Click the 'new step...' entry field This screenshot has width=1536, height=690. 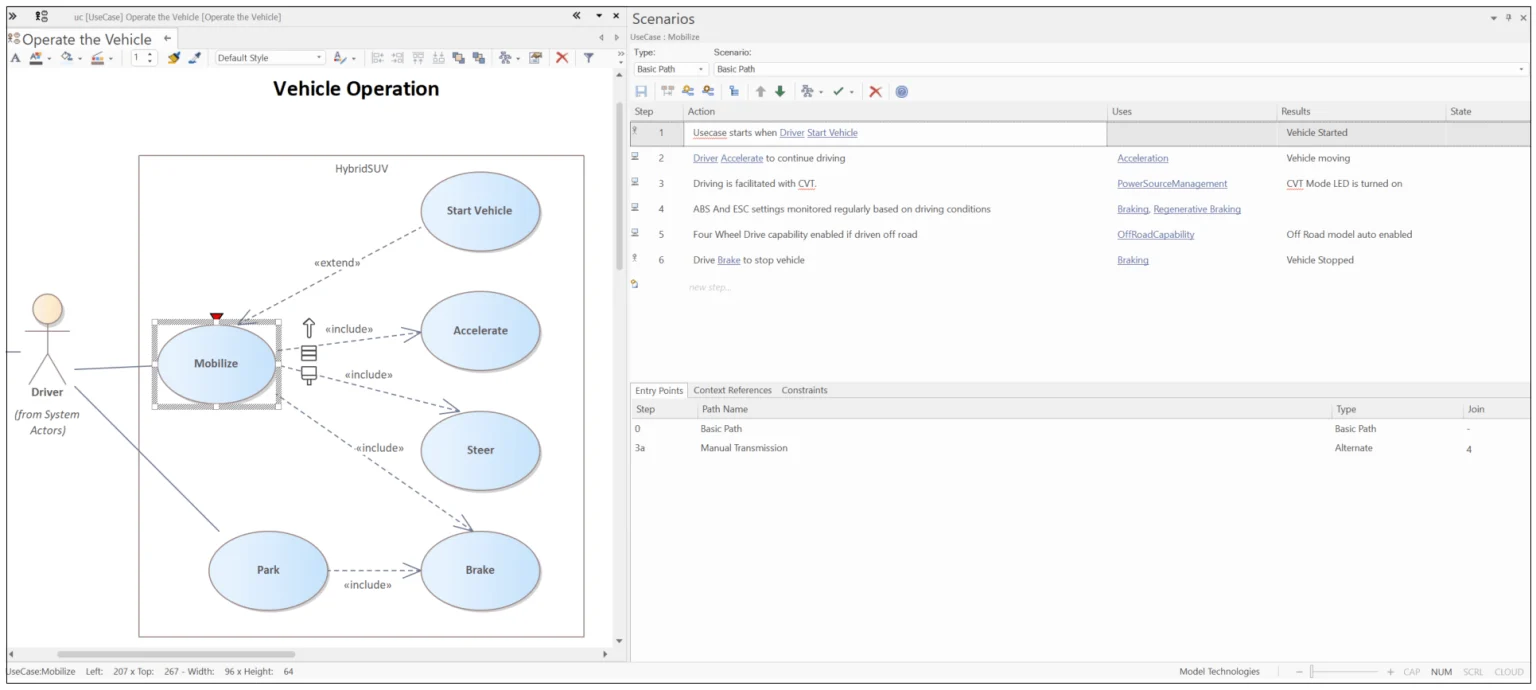coord(710,287)
